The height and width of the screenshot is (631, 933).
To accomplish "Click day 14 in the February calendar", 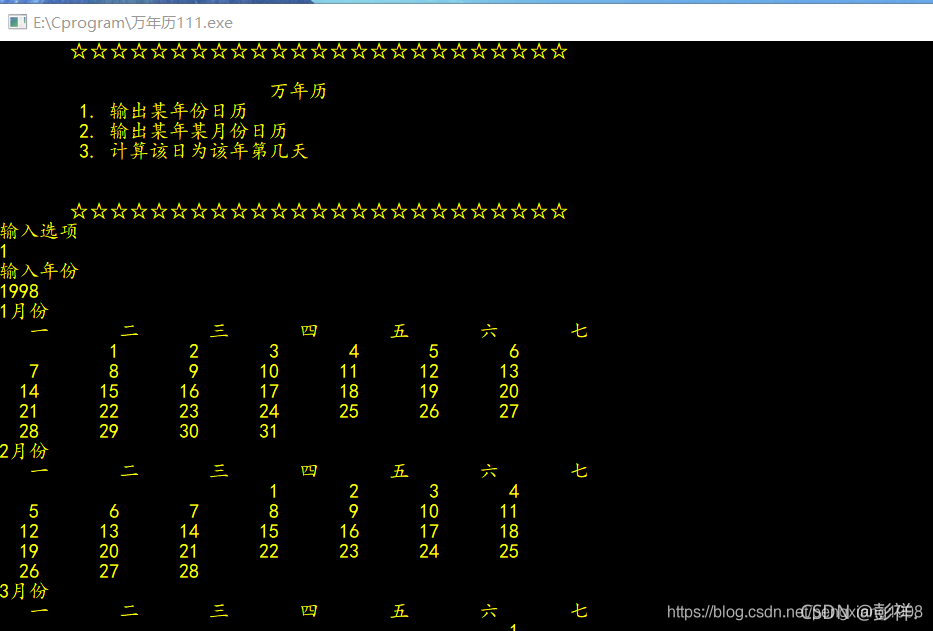I will (x=189, y=531).
